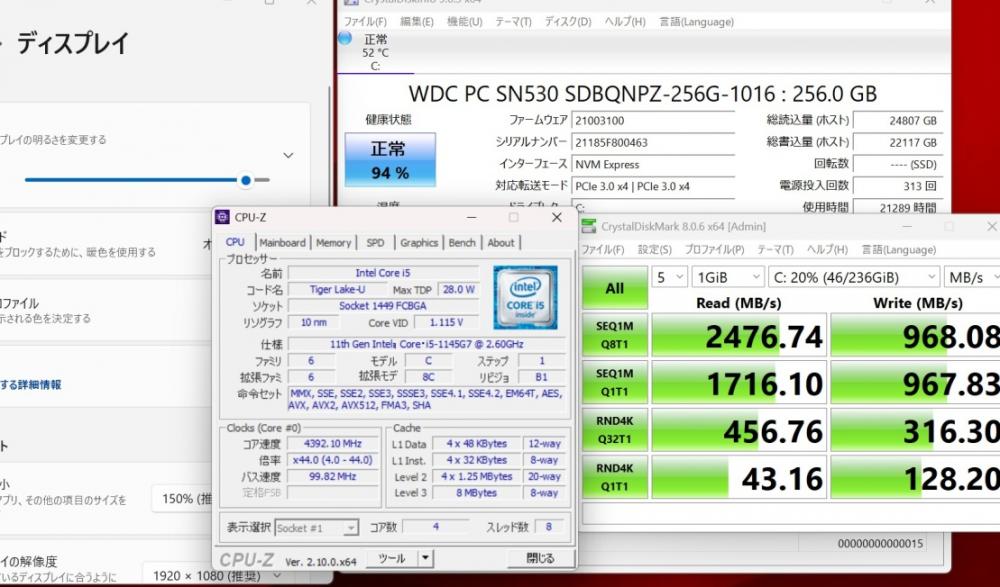Click the total host writes 22117 GB
1000x587 pixels.
tap(898, 142)
